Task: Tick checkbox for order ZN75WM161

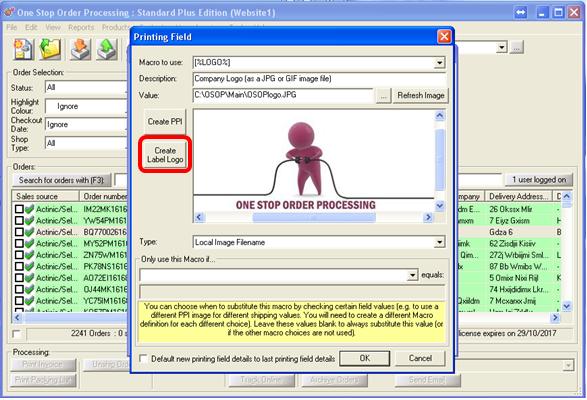Action: 19,255
